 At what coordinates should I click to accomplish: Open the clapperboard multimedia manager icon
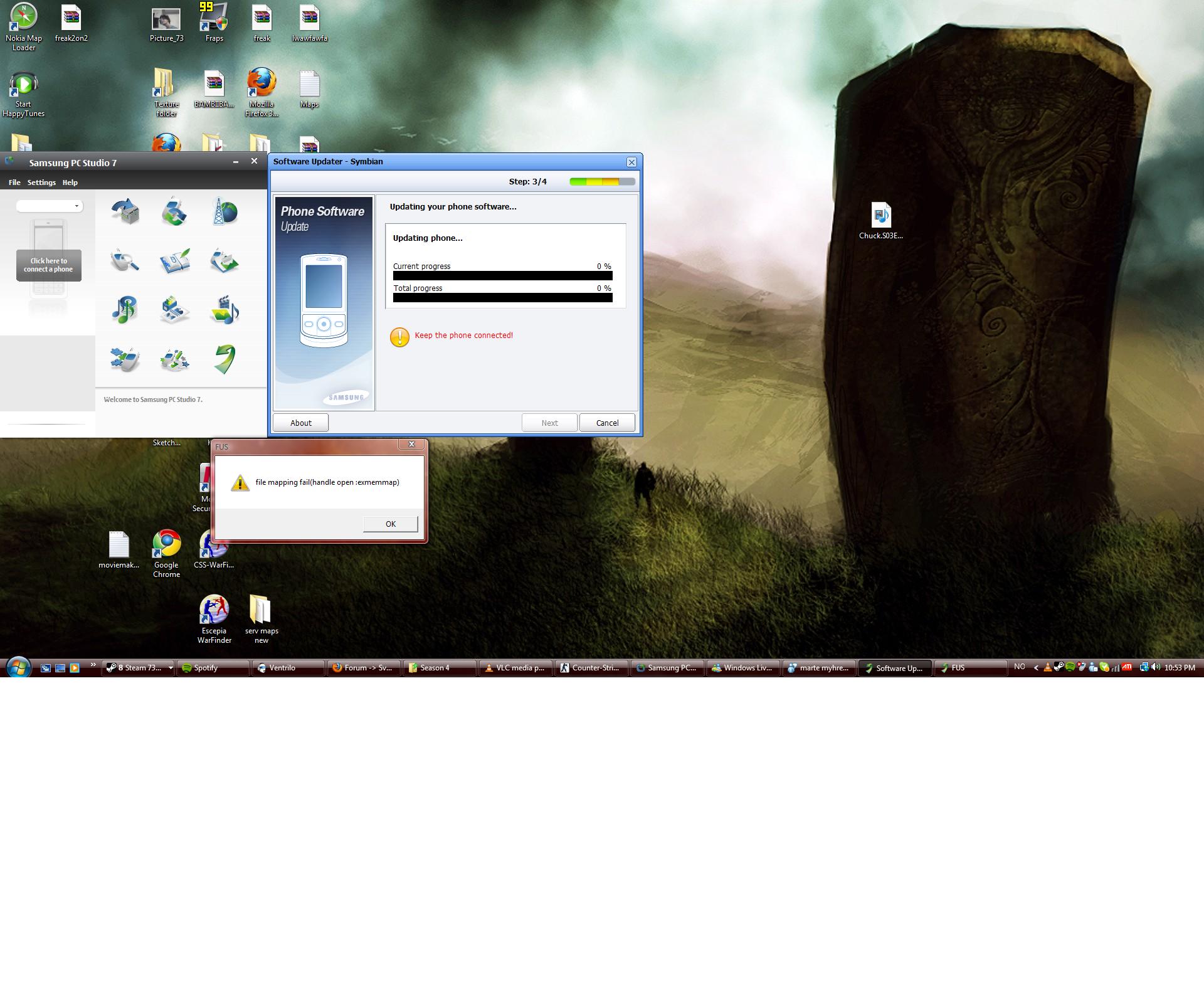pos(224,310)
